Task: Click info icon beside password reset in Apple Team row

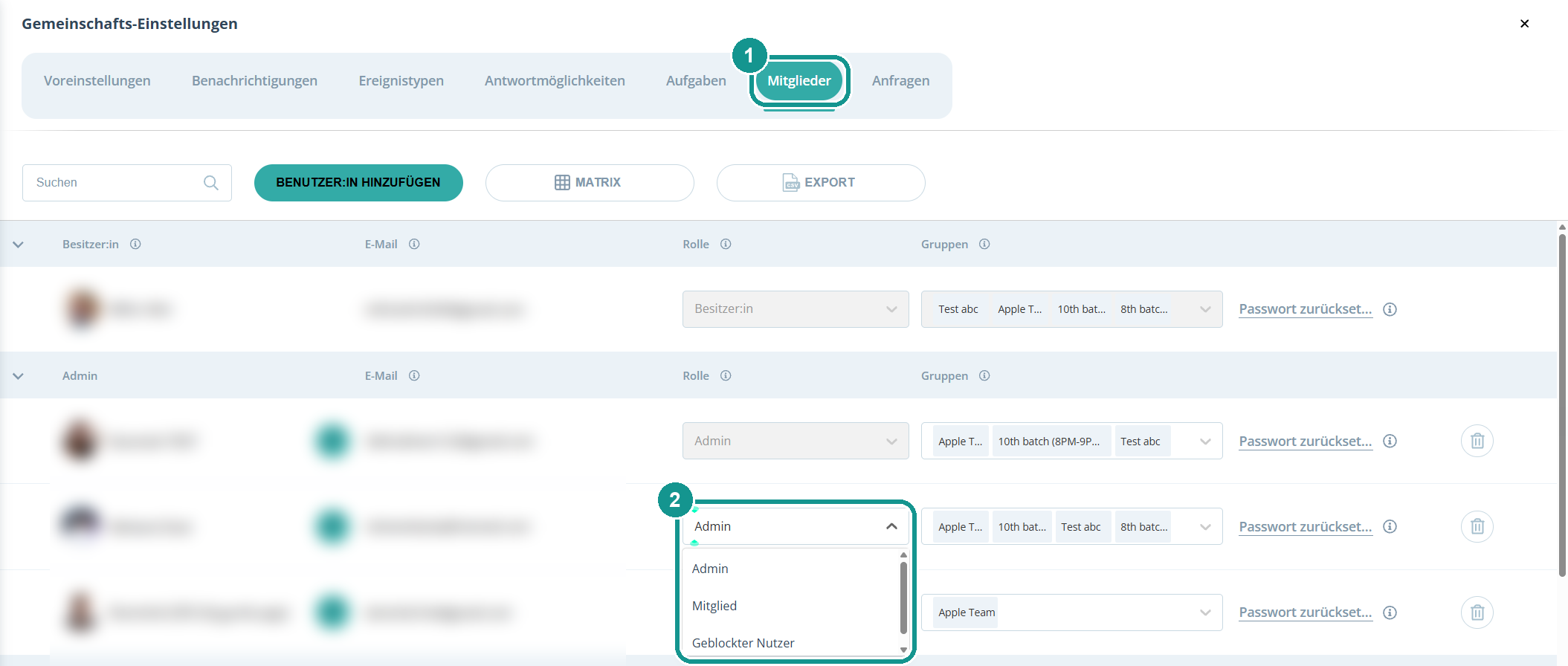Action: click(1390, 612)
